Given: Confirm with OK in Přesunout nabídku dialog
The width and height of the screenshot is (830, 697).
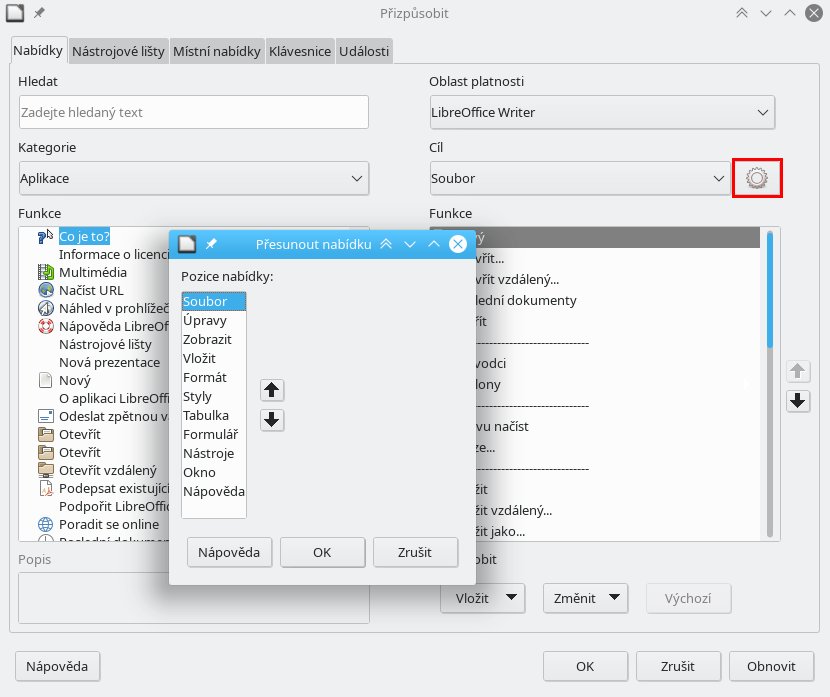Looking at the screenshot, I should coord(322,553).
